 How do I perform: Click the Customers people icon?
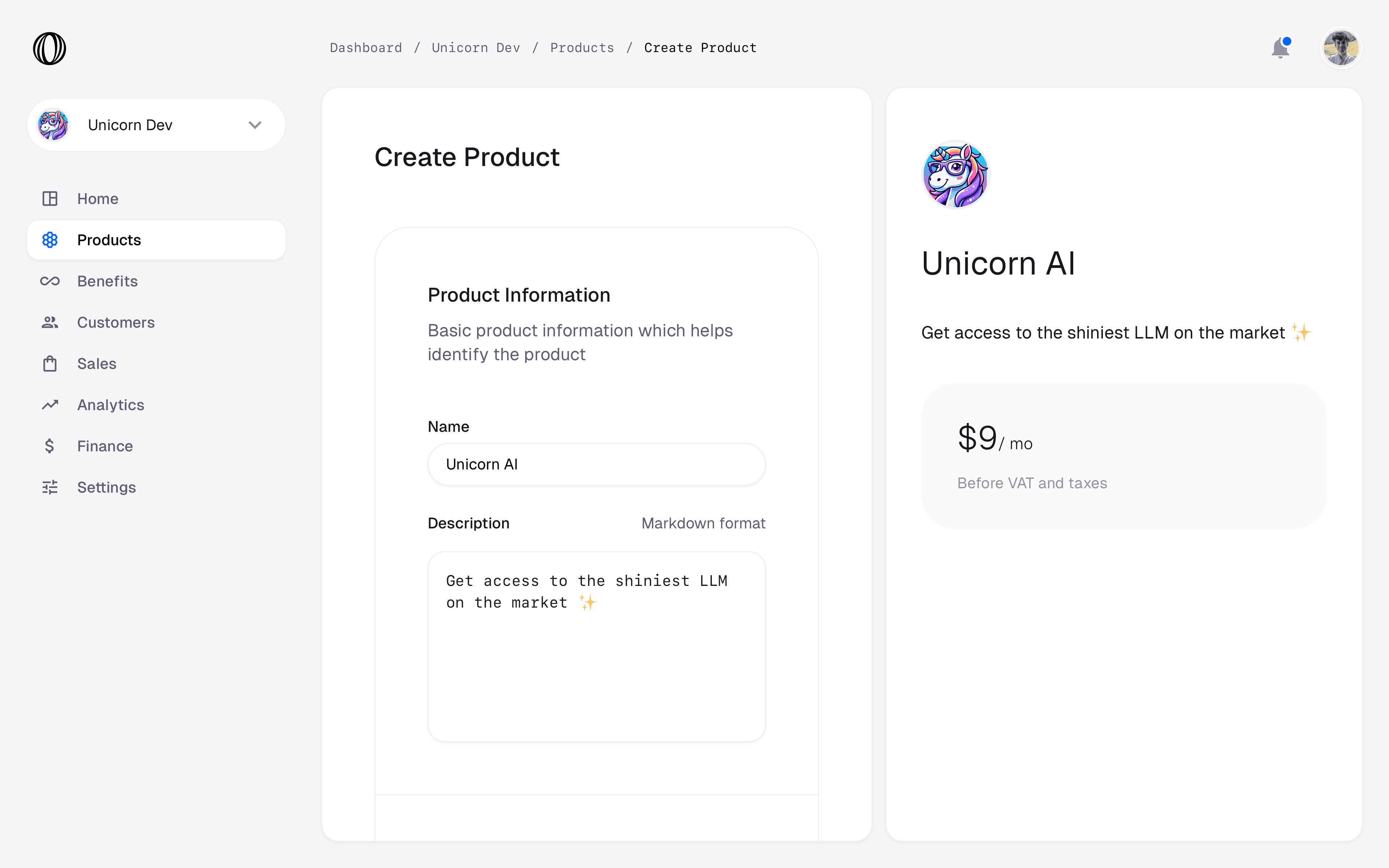[50, 323]
